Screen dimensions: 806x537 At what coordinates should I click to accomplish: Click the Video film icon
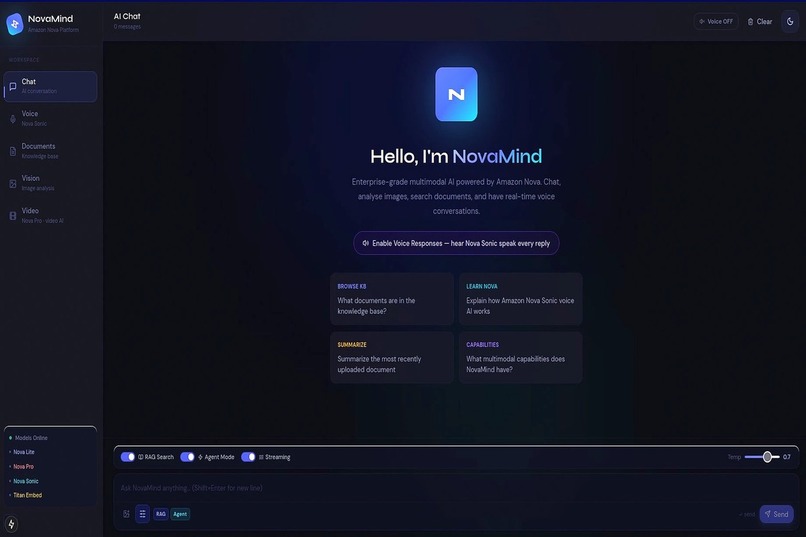(13, 216)
